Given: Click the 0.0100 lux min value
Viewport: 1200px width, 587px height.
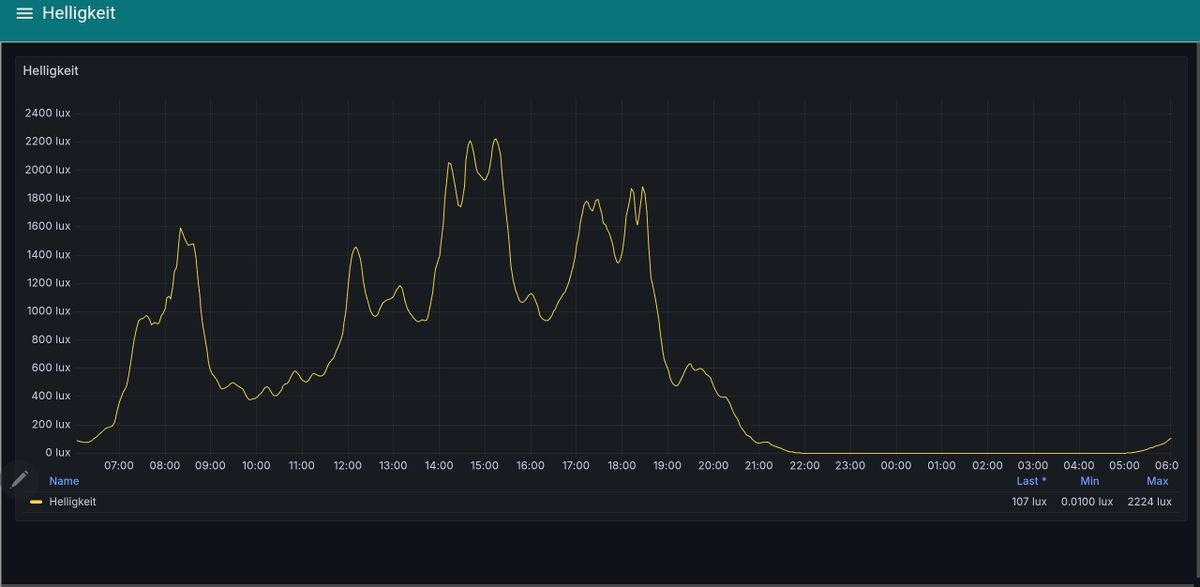Looking at the screenshot, I should pyautogui.click(x=1087, y=502).
